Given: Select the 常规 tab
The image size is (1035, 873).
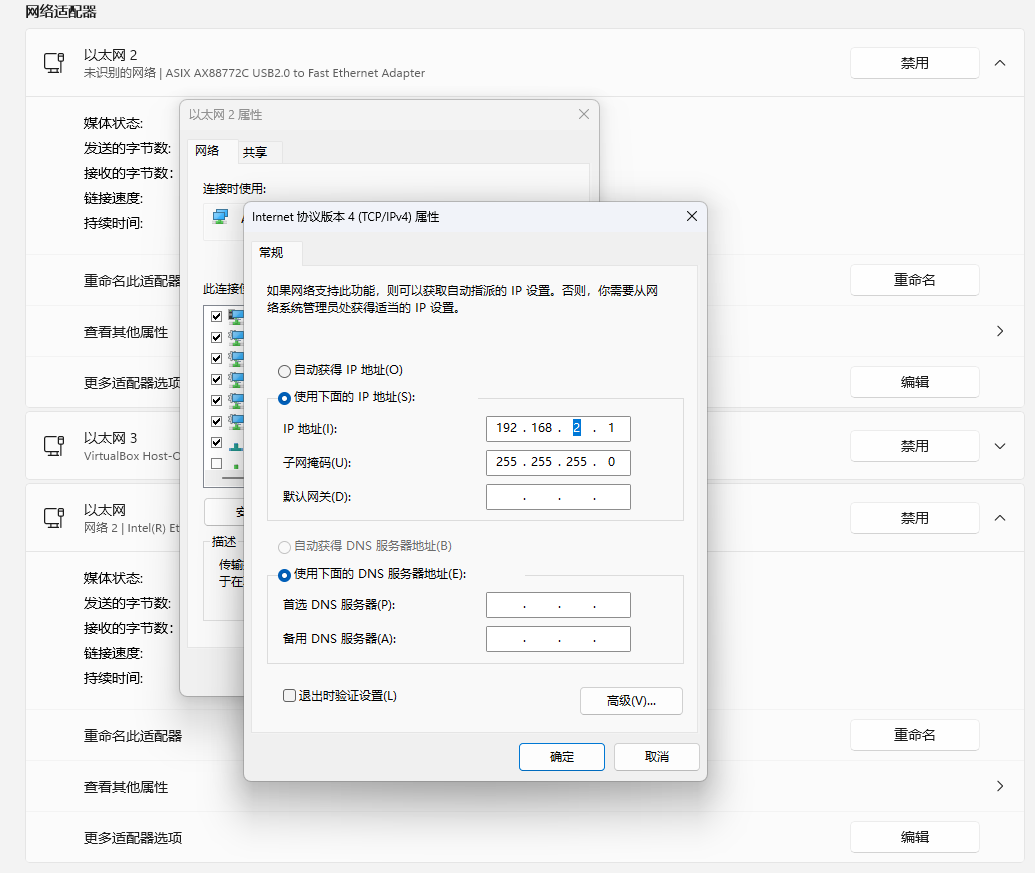Looking at the screenshot, I should 274,253.
